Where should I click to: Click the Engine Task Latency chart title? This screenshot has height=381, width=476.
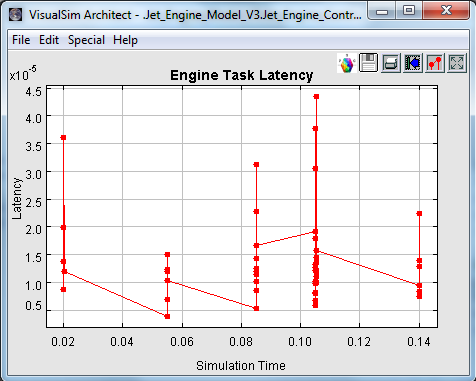(x=241, y=75)
